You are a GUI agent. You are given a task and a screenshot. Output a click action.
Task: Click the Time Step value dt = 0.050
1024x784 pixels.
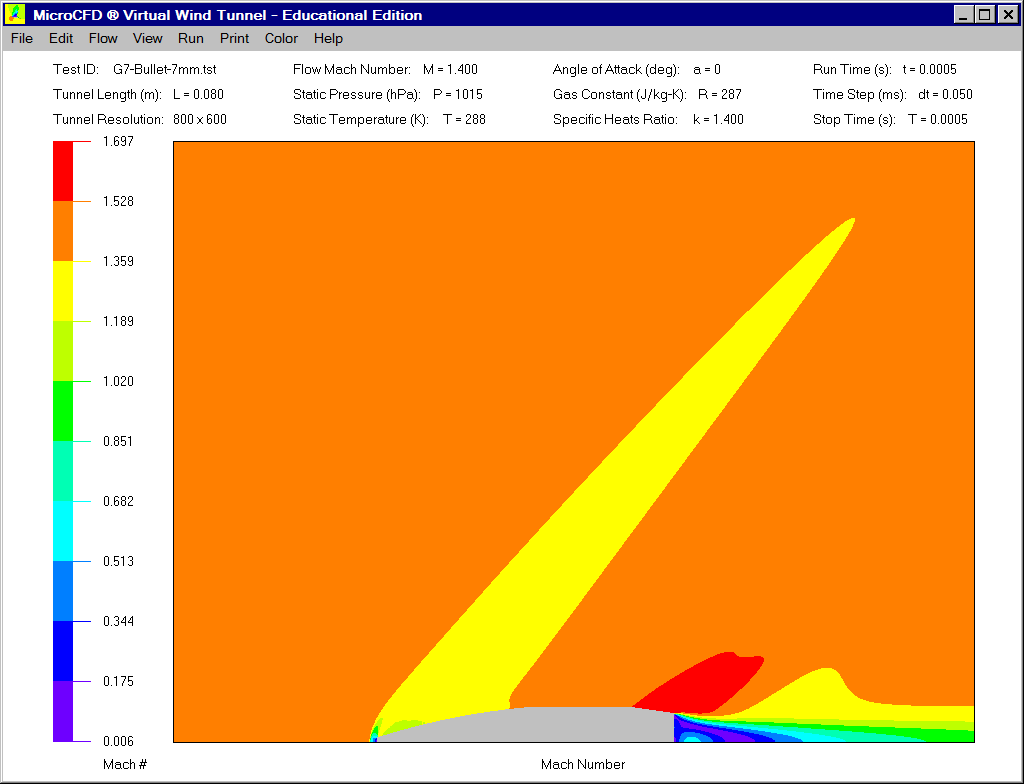pos(945,95)
